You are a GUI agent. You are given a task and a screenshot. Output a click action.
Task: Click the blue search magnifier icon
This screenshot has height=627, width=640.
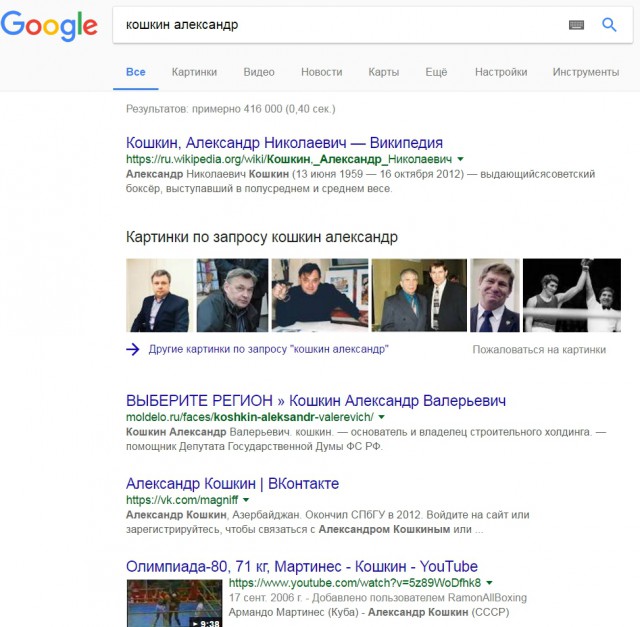coord(609,25)
